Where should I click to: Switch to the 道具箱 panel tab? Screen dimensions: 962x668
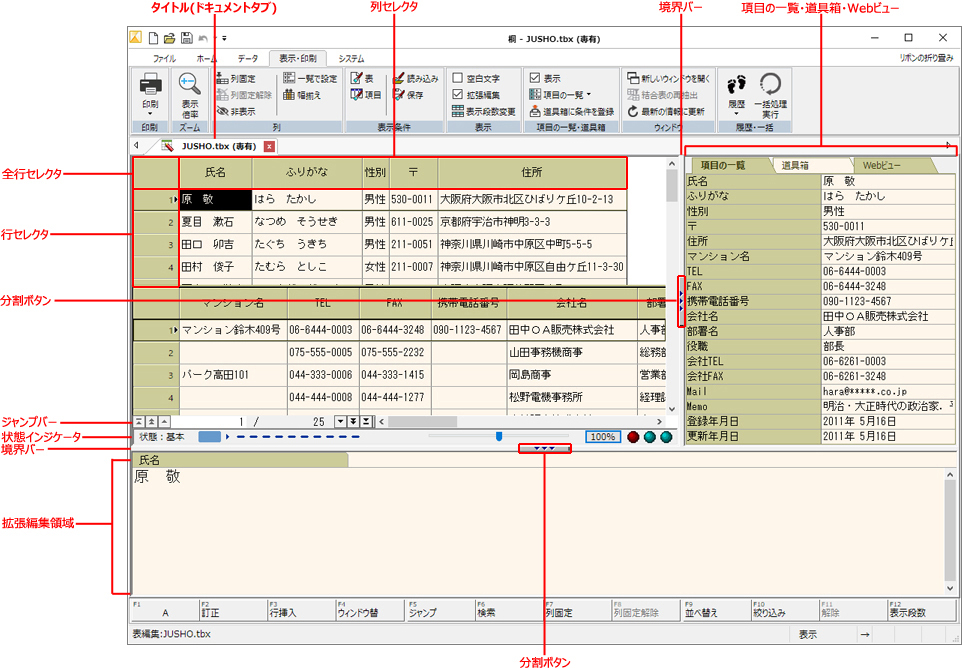pyautogui.click(x=796, y=165)
